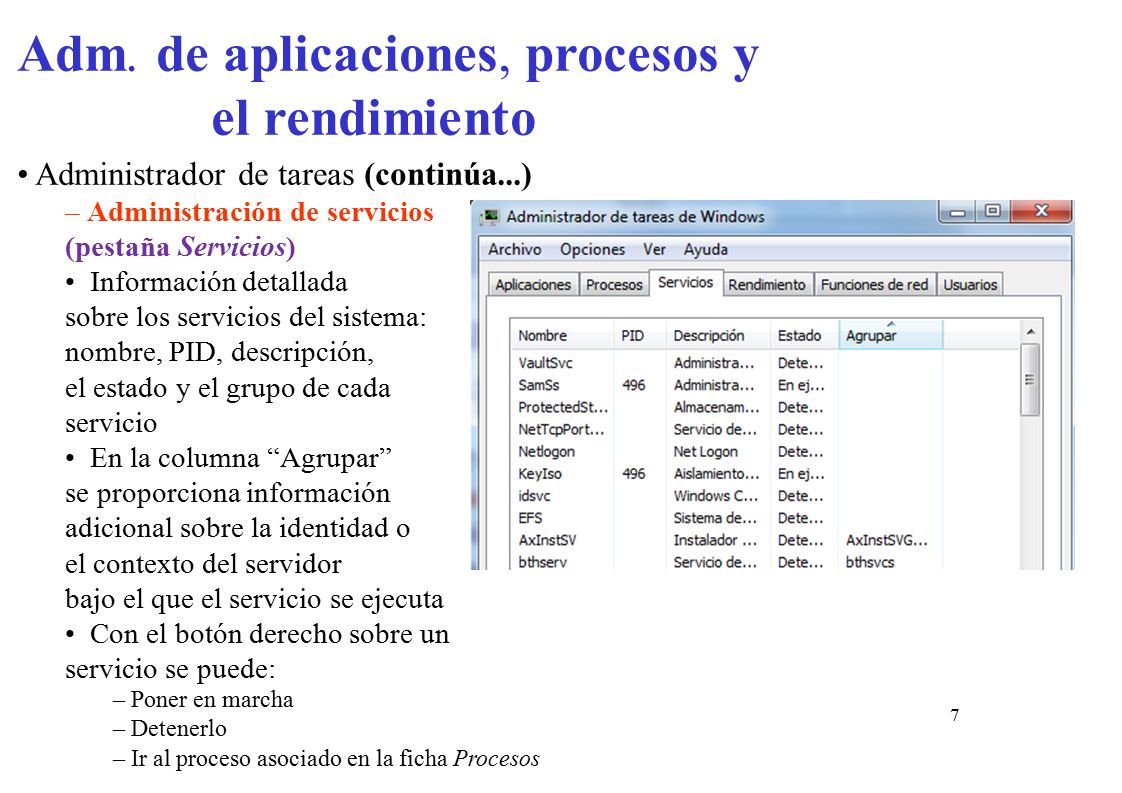Switch to the Usuarios tab
The width and height of the screenshot is (1122, 793).
point(970,284)
